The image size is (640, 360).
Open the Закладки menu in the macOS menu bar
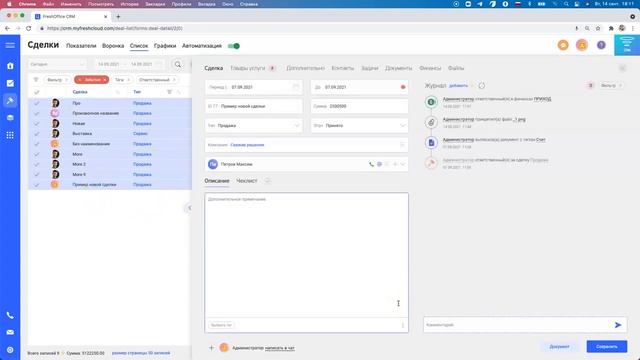point(155,4)
